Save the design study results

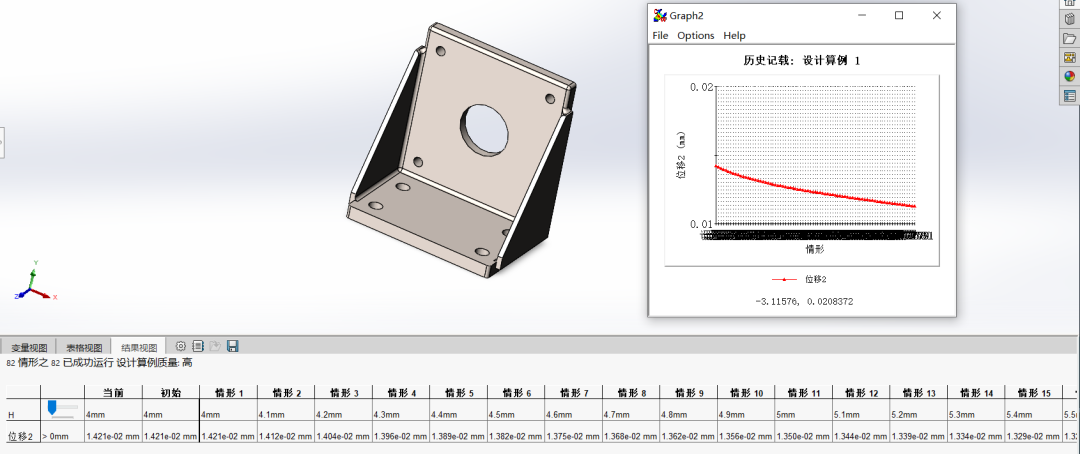click(232, 346)
